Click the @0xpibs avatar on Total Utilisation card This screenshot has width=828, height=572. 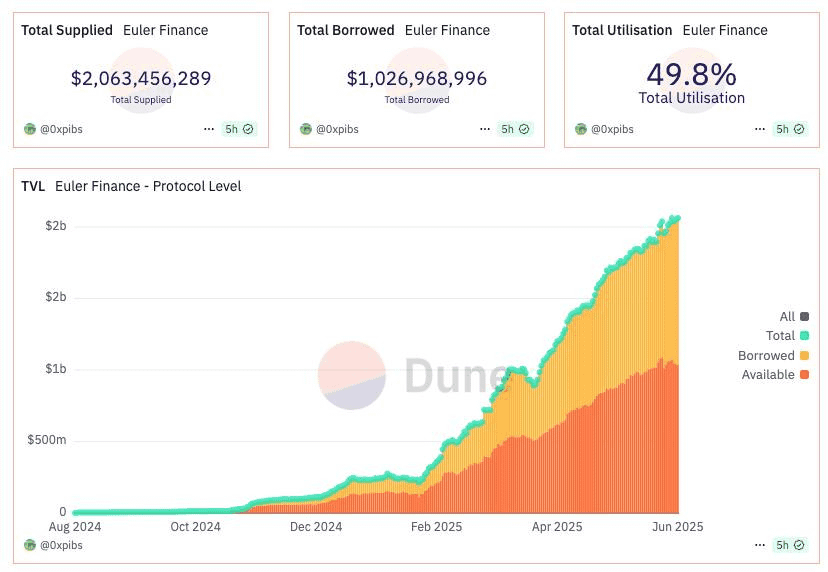(581, 129)
